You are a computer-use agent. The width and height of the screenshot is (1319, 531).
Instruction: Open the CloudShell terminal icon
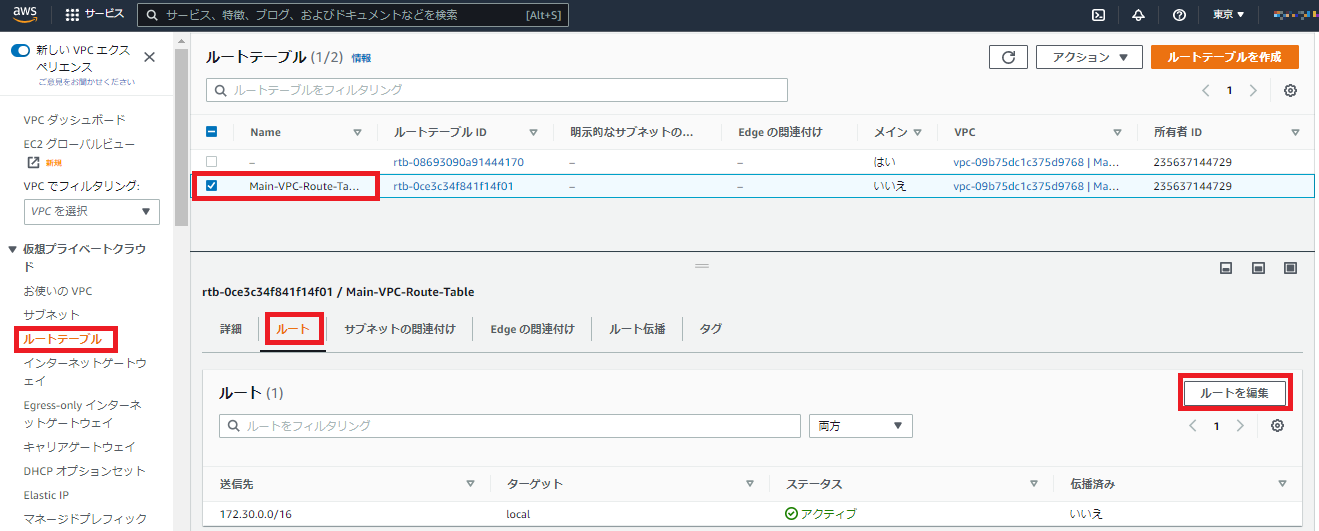[x=1098, y=15]
